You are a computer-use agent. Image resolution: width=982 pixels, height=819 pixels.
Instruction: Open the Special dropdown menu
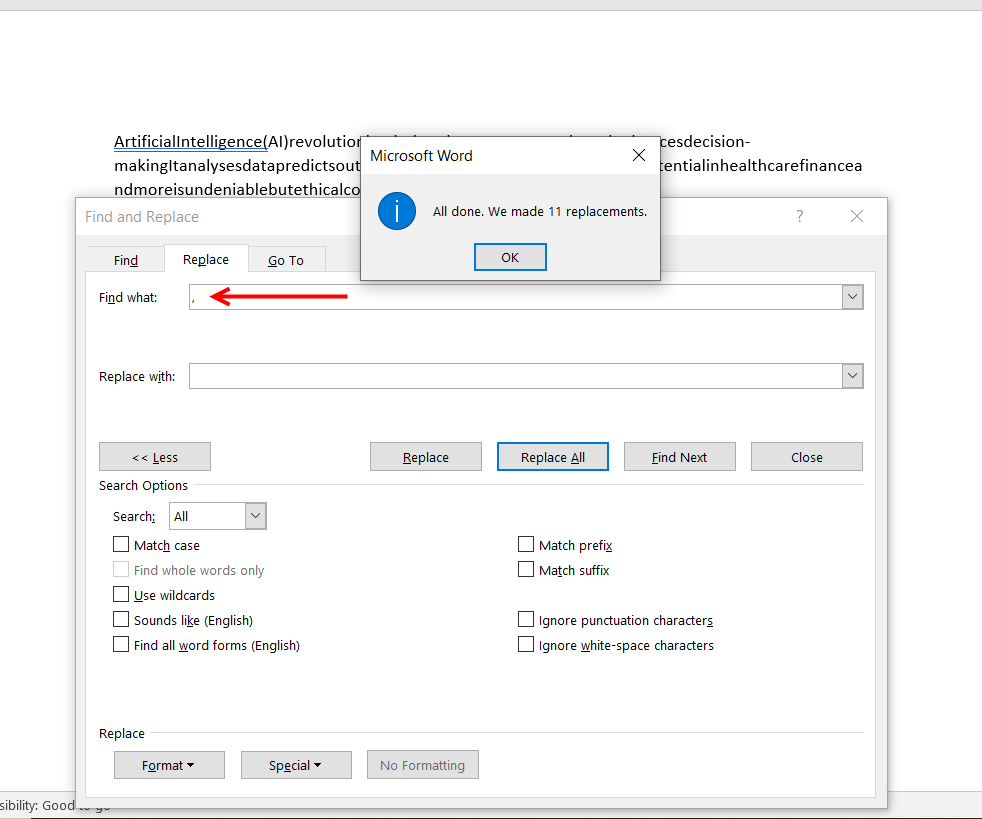(x=296, y=765)
